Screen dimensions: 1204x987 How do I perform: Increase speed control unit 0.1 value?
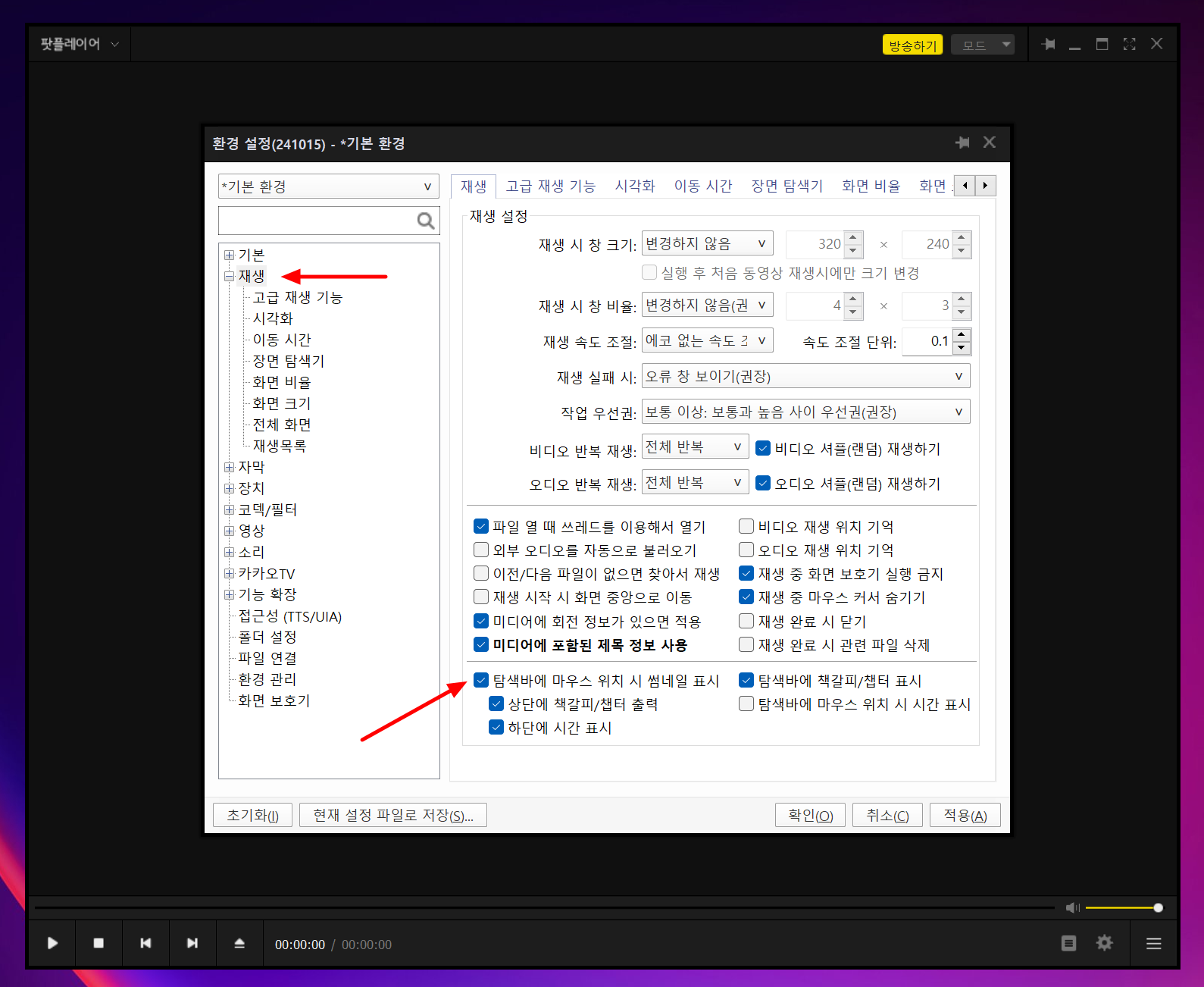pos(962,335)
